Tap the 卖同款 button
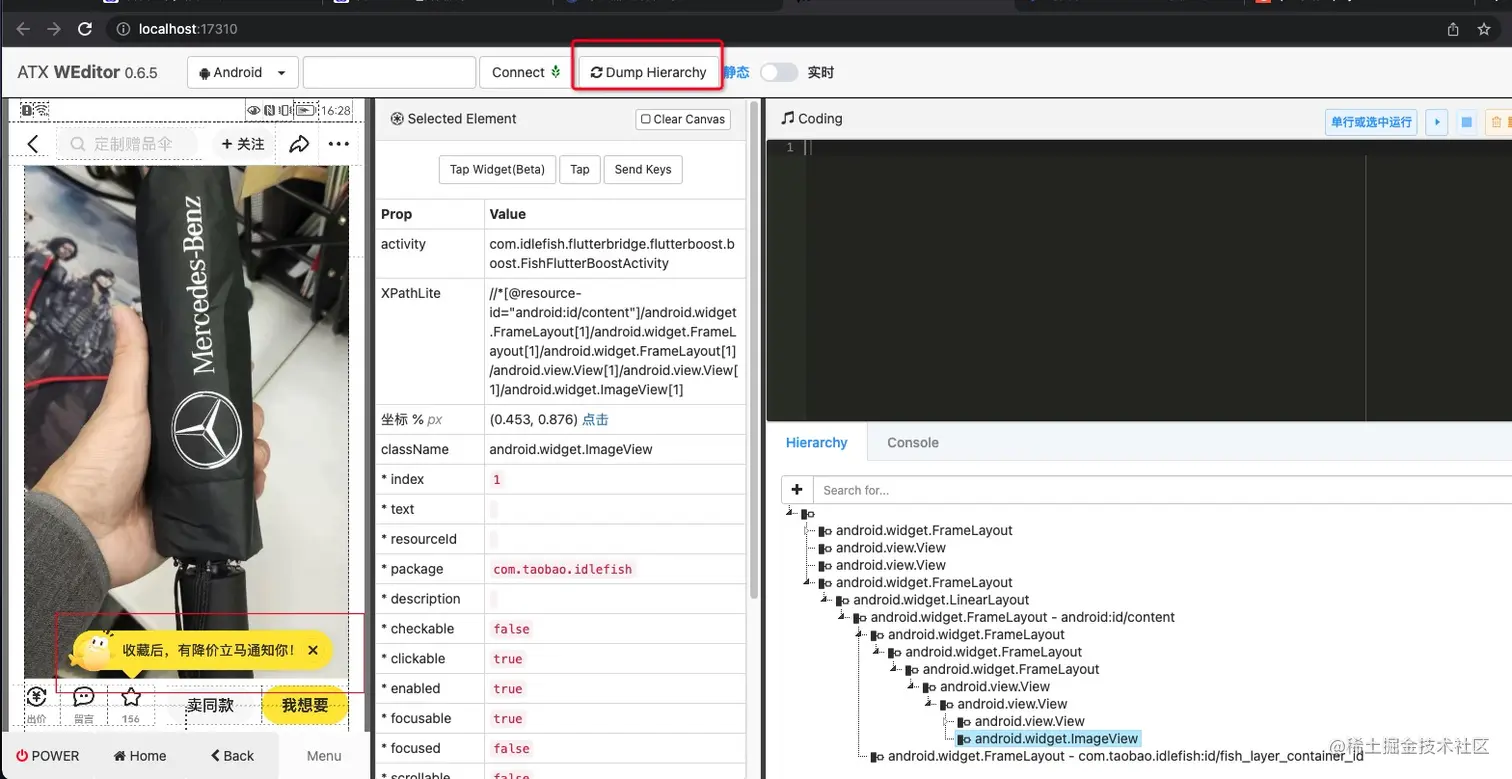 [210, 705]
